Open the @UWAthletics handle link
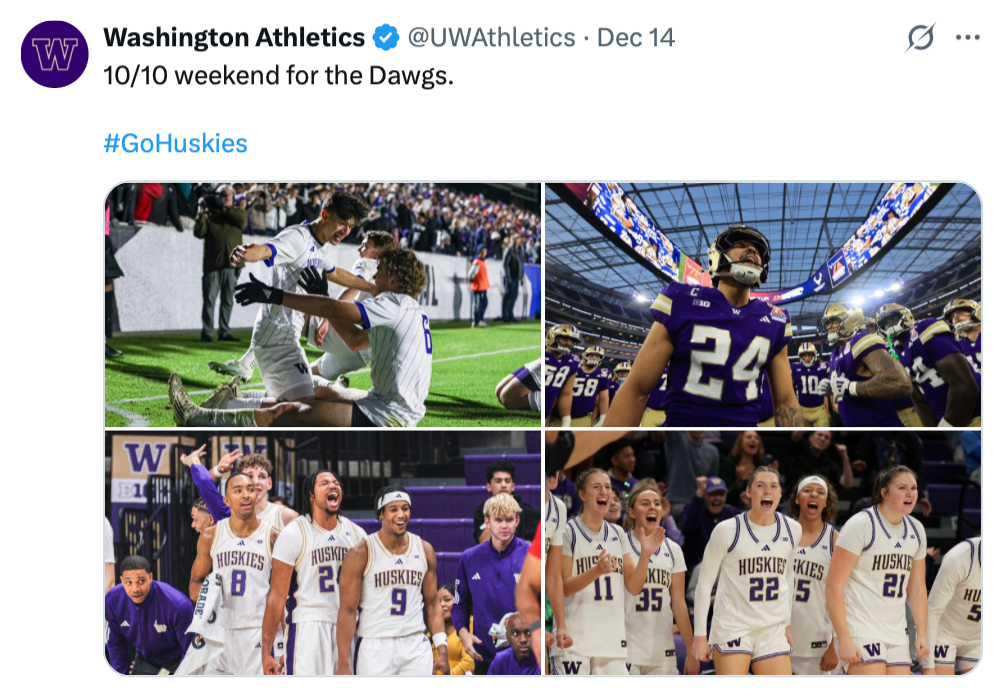This screenshot has height=698, width=1006. point(490,38)
